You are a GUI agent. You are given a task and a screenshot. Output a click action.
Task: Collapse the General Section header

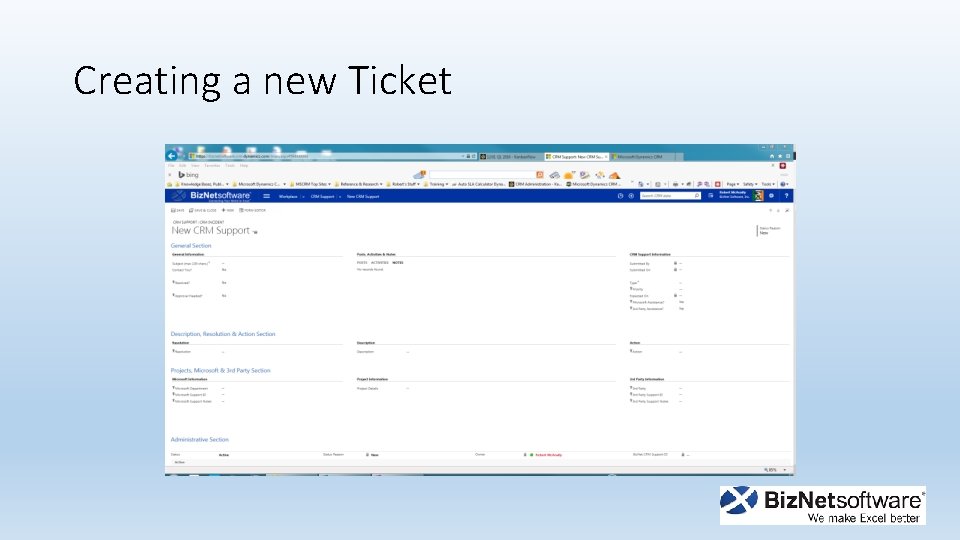[191, 246]
